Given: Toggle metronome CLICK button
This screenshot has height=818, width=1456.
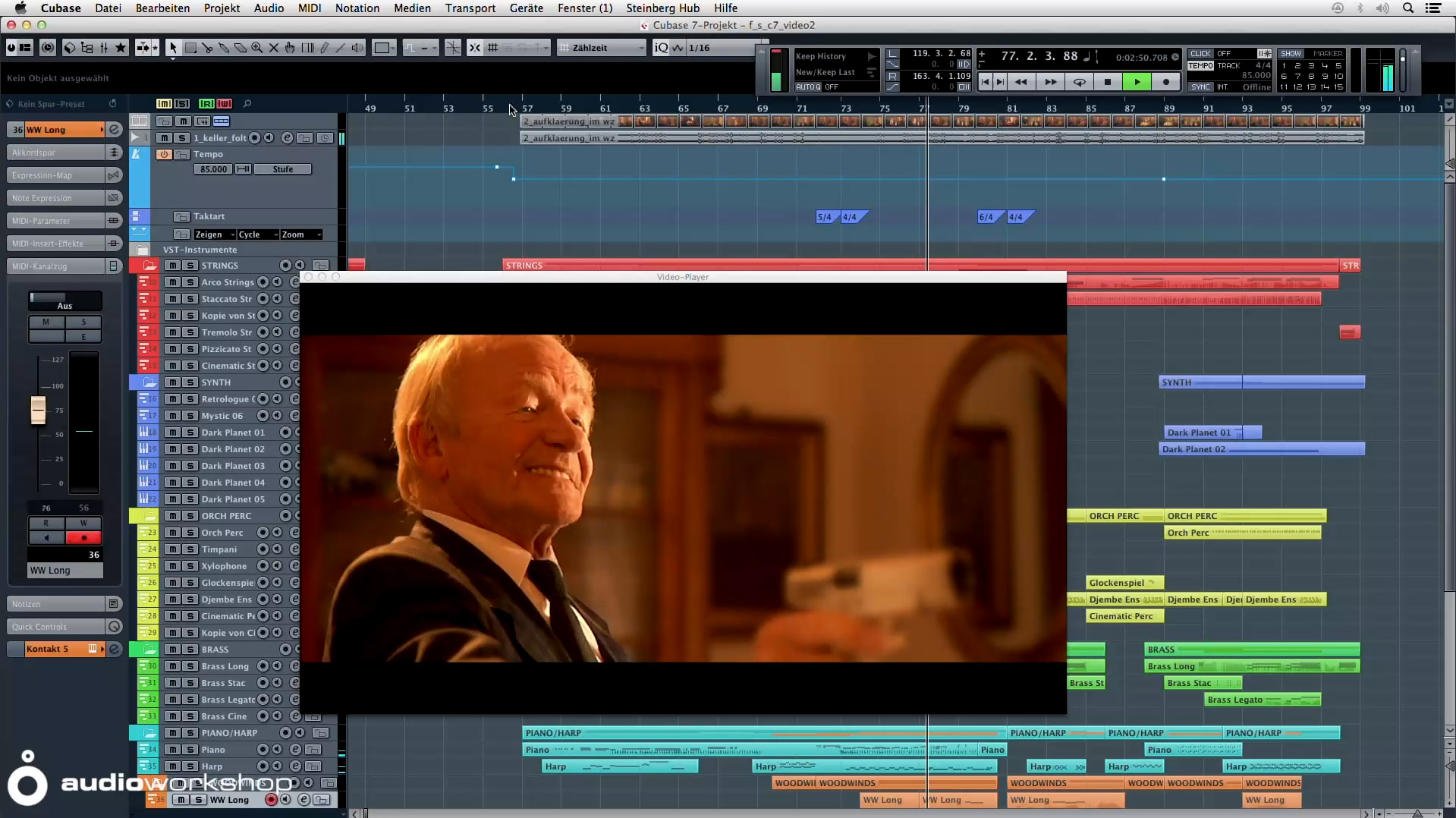Looking at the screenshot, I should (x=1200, y=53).
